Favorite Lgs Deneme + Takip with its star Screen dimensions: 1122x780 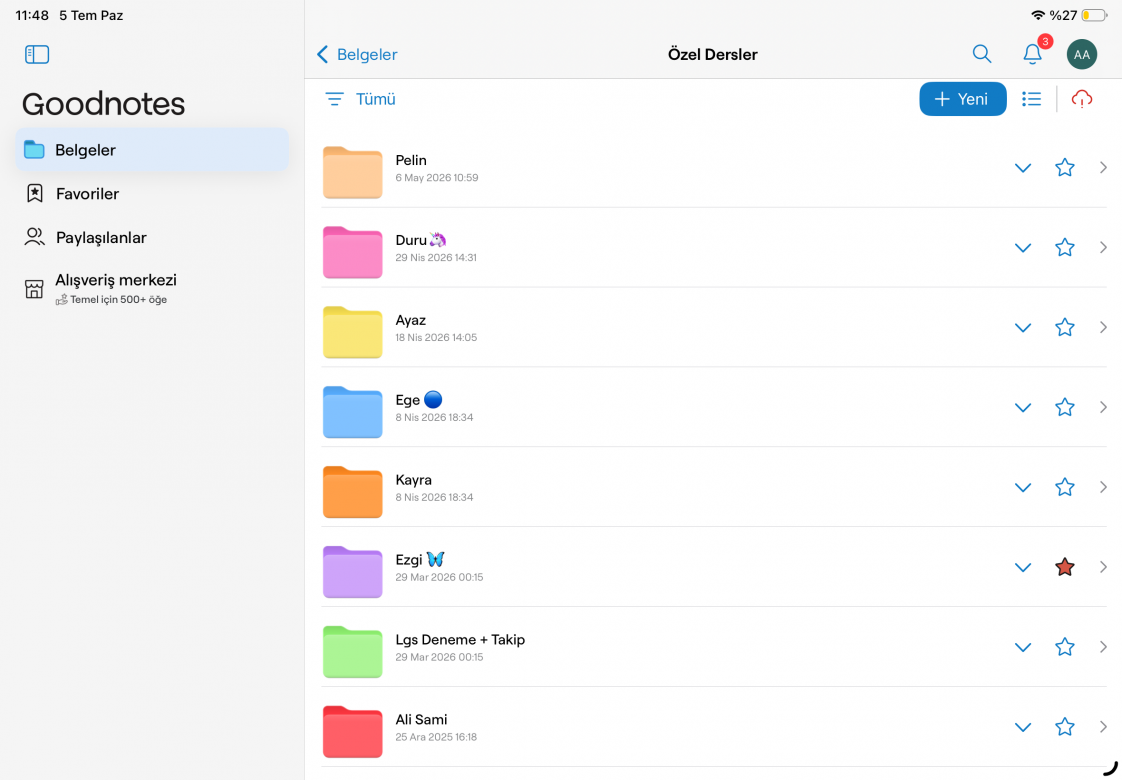1065,647
